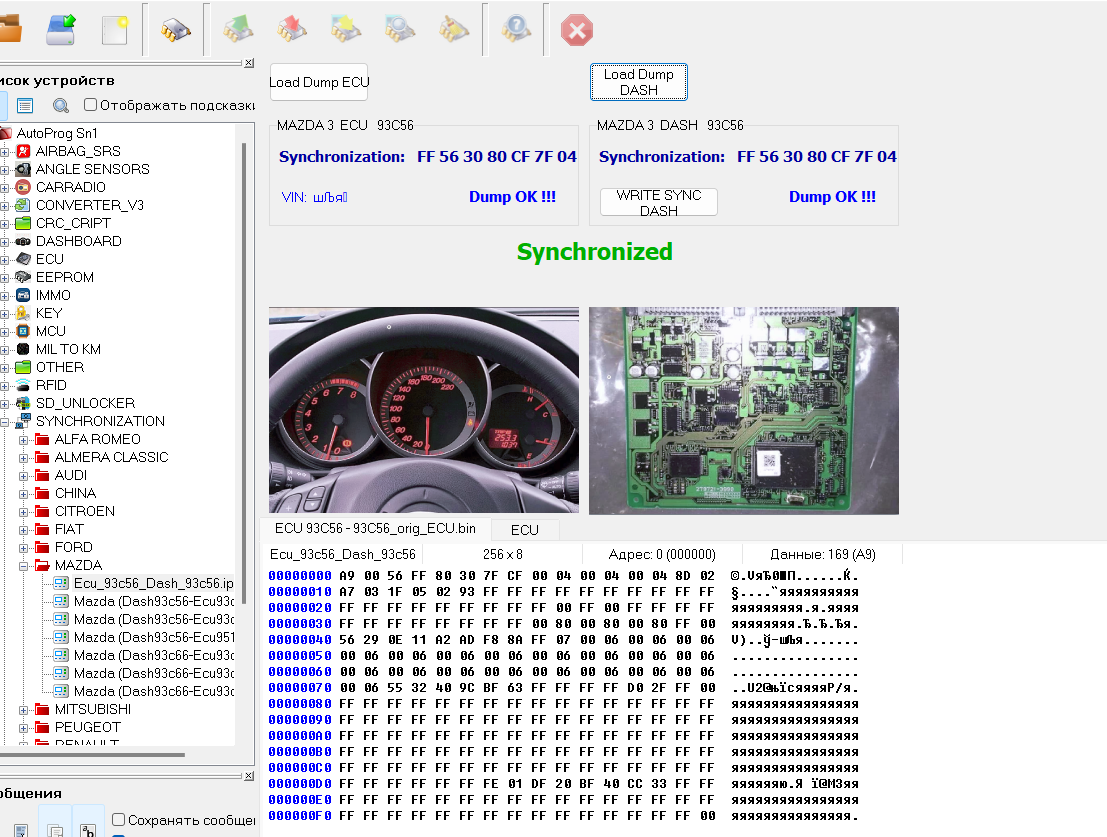
Task: Click the WRITE SYNC DASH button
Action: click(x=658, y=202)
